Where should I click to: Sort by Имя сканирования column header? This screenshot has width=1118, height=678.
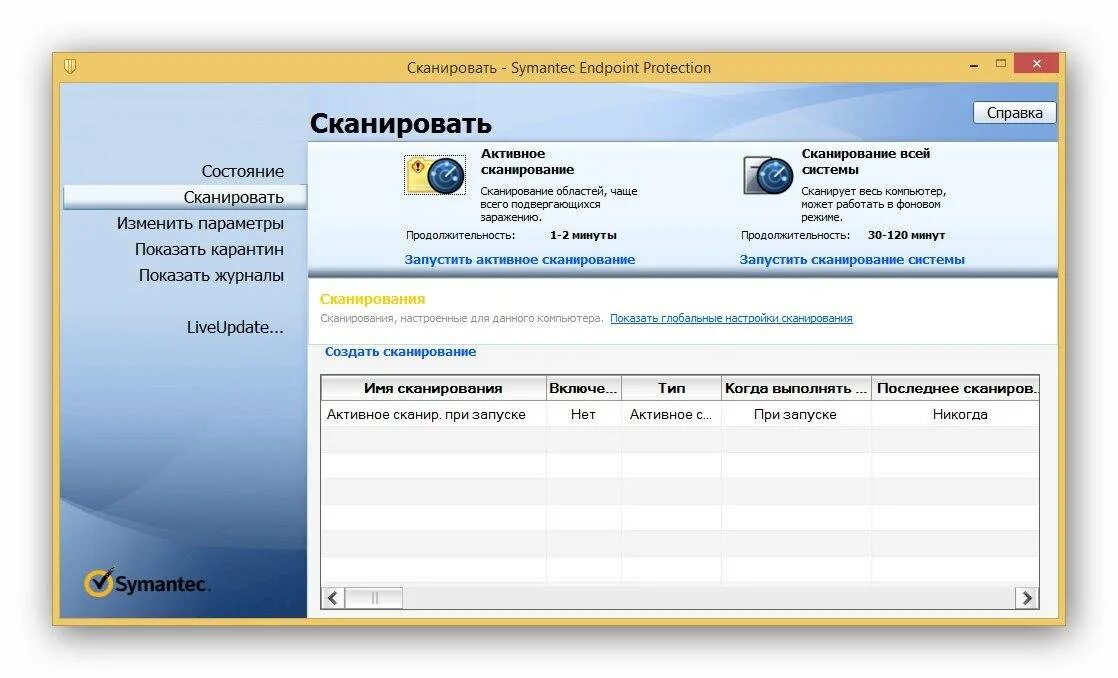pyautogui.click(x=434, y=388)
